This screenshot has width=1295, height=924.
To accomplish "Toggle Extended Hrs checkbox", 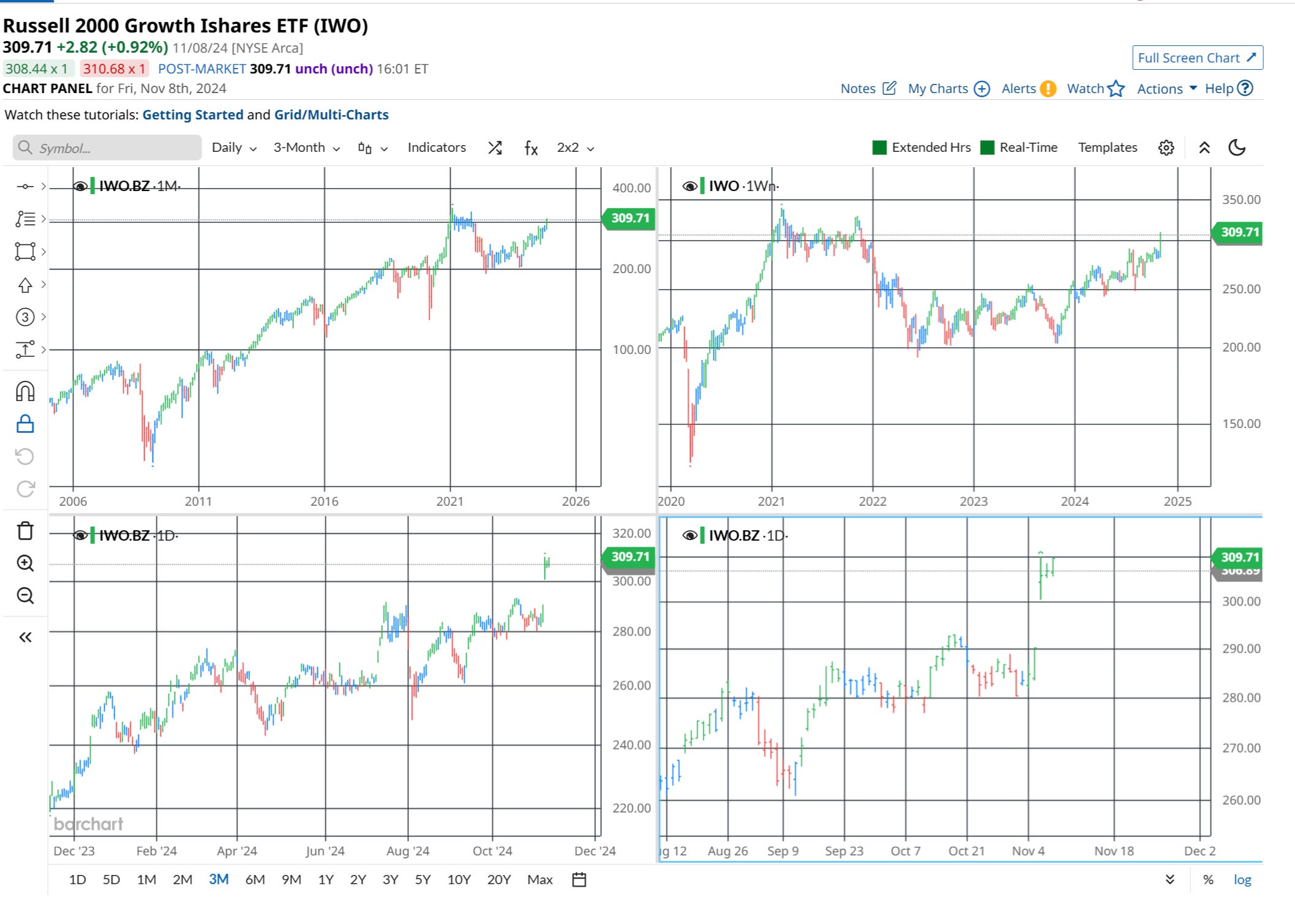I will (879, 148).
